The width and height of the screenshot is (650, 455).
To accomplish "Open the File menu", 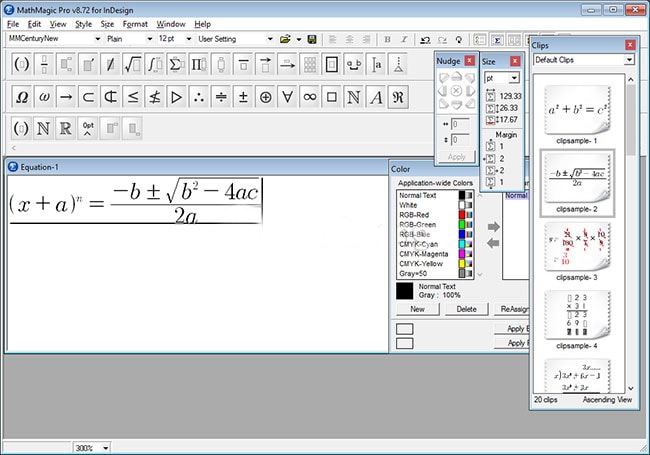I will coord(13,24).
